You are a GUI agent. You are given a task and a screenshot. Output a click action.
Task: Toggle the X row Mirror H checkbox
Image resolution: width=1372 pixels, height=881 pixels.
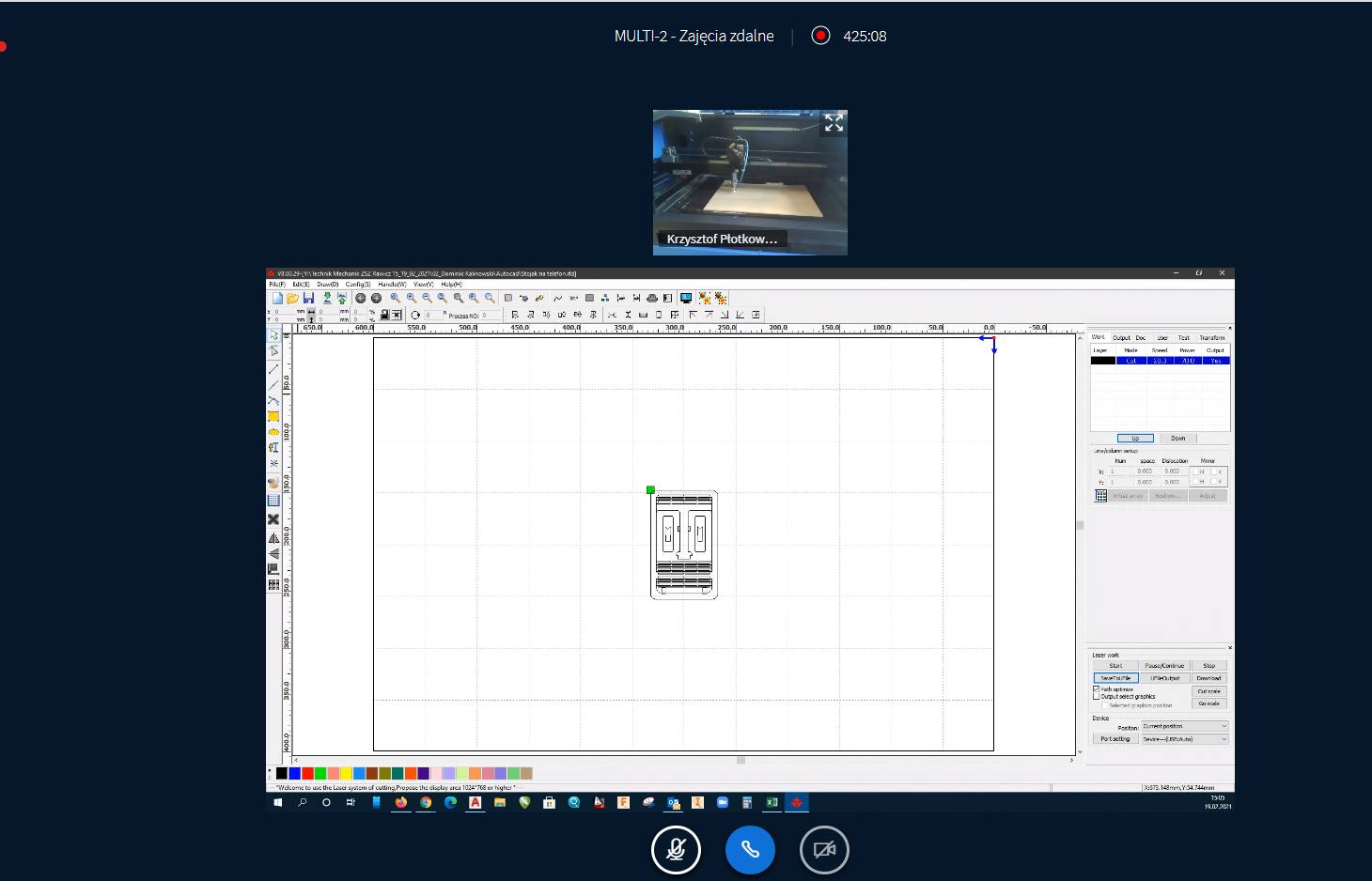point(1196,471)
